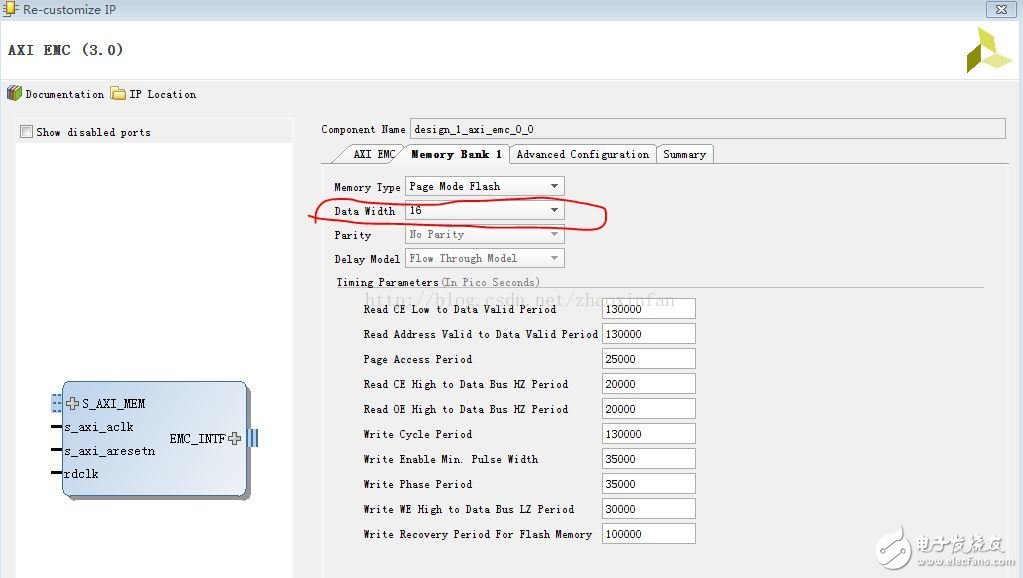Screen dimensions: 1023x578
Task: Close the Re-customize IP dialog
Action: 999,9
